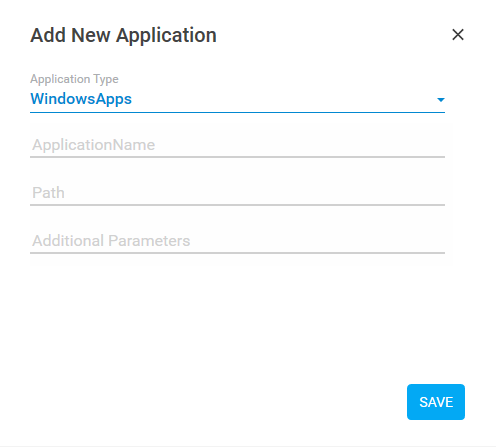Place cursor in the Path input
Image resolution: width=496 pixels, height=447 pixels.
pos(237,193)
